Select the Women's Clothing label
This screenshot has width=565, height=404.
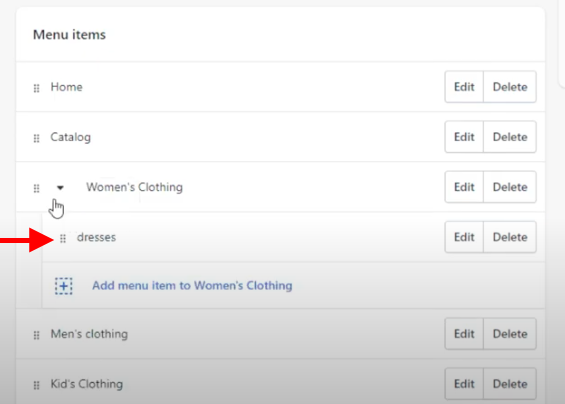click(134, 187)
